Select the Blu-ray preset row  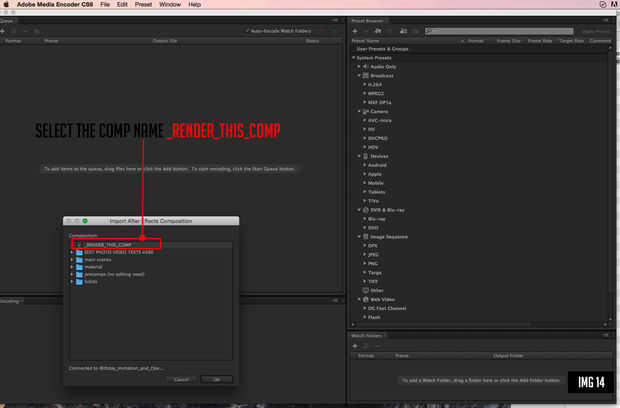click(480, 219)
